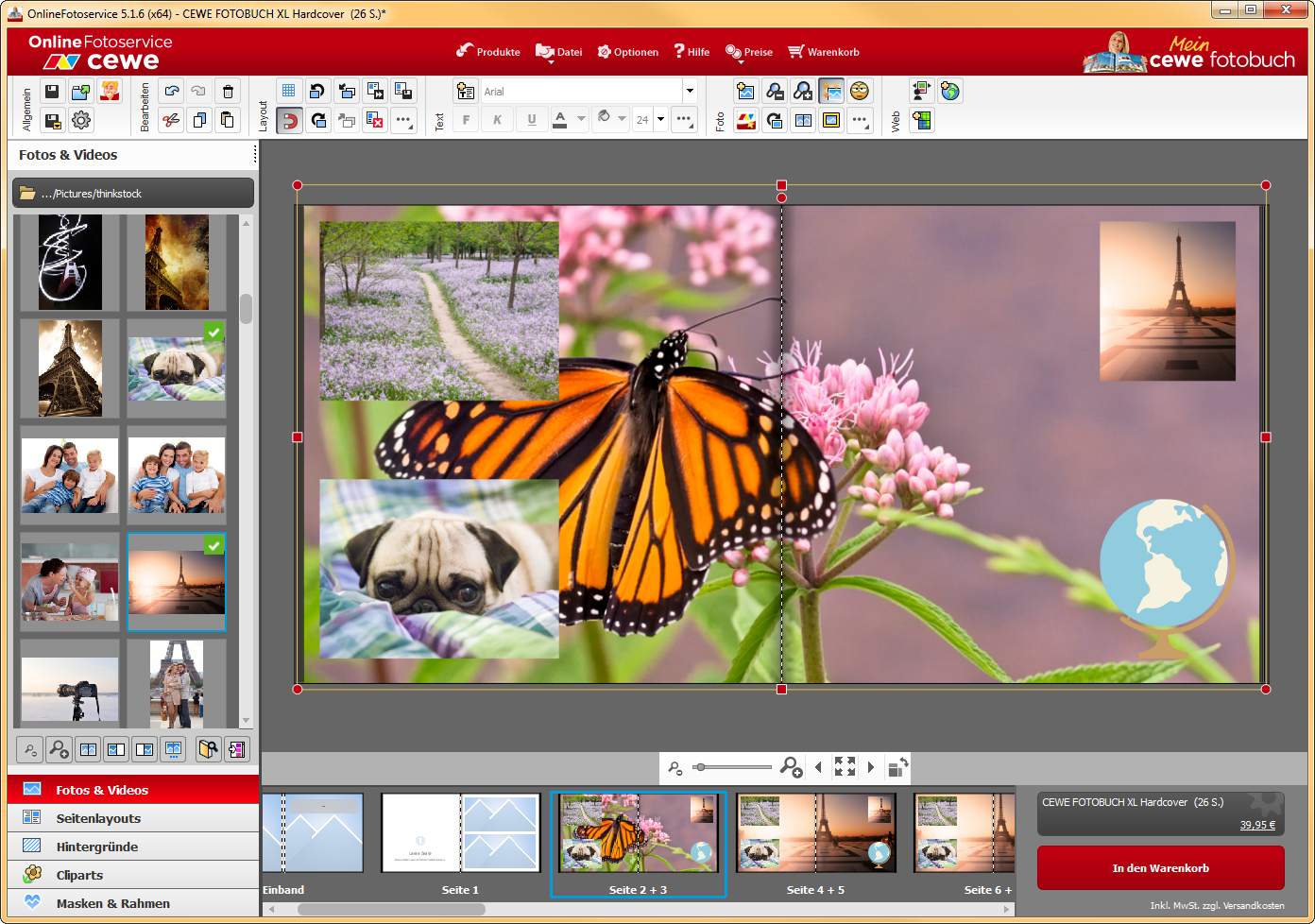Click the fit-to-screen icon below the canvas
The image size is (1315, 924).
coord(845,767)
